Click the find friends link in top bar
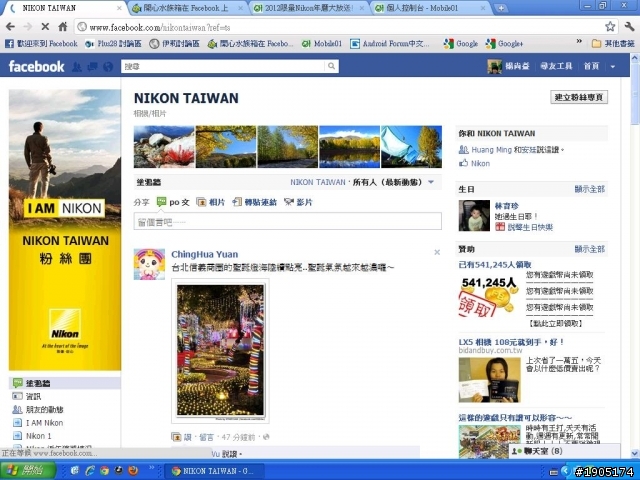This screenshot has height=480, width=640. point(556,66)
